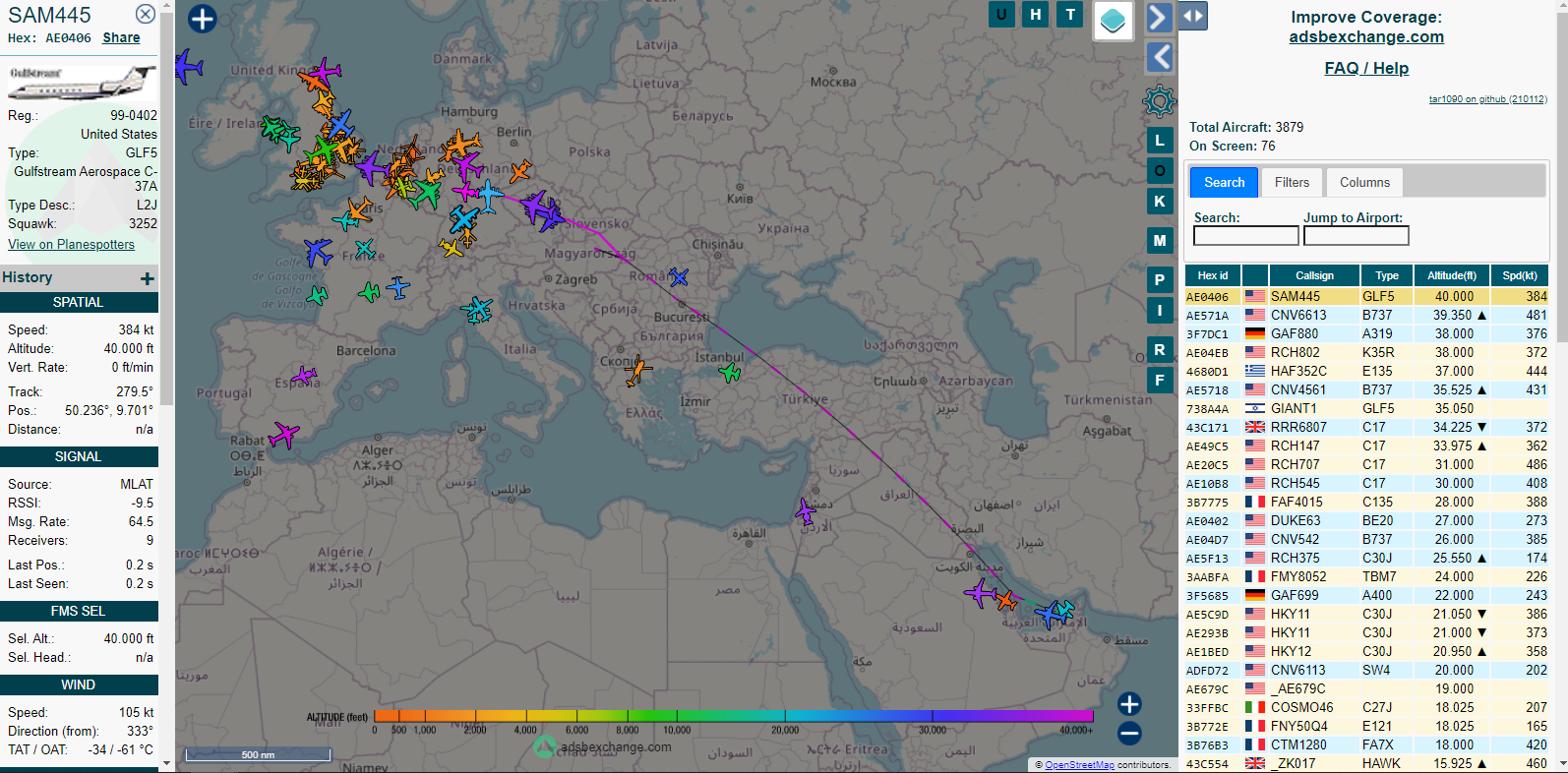Toggle the I map button
Screen dimensions: 1568x773
pyautogui.click(x=1160, y=311)
